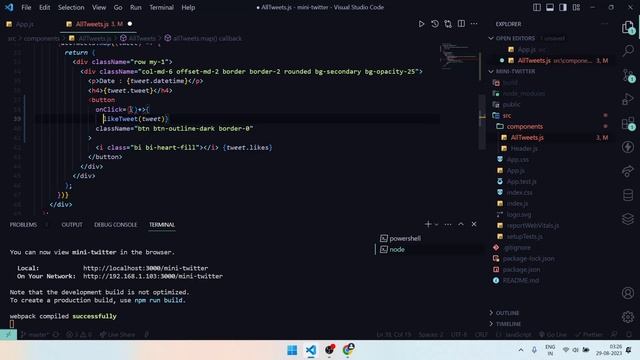
Task: Open the File menu
Action: tap(26, 7)
